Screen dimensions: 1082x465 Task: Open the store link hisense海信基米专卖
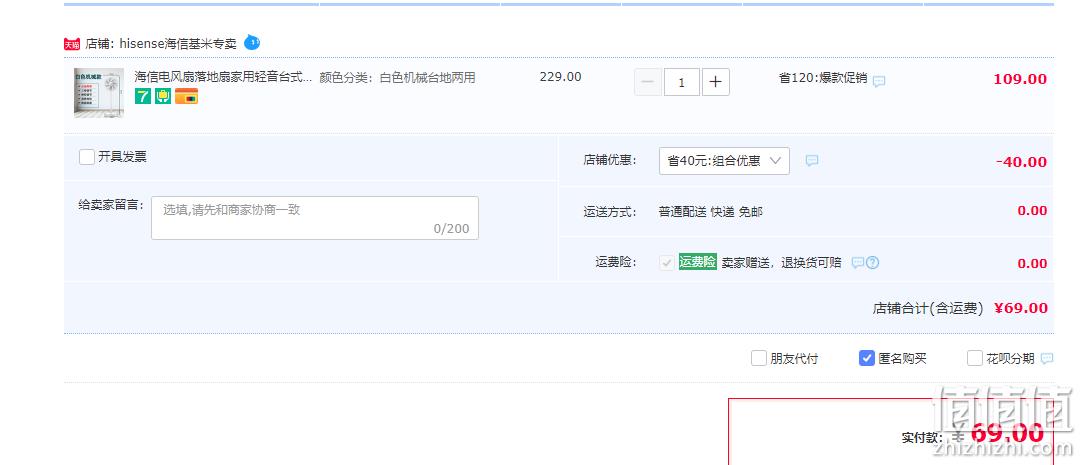(178, 43)
